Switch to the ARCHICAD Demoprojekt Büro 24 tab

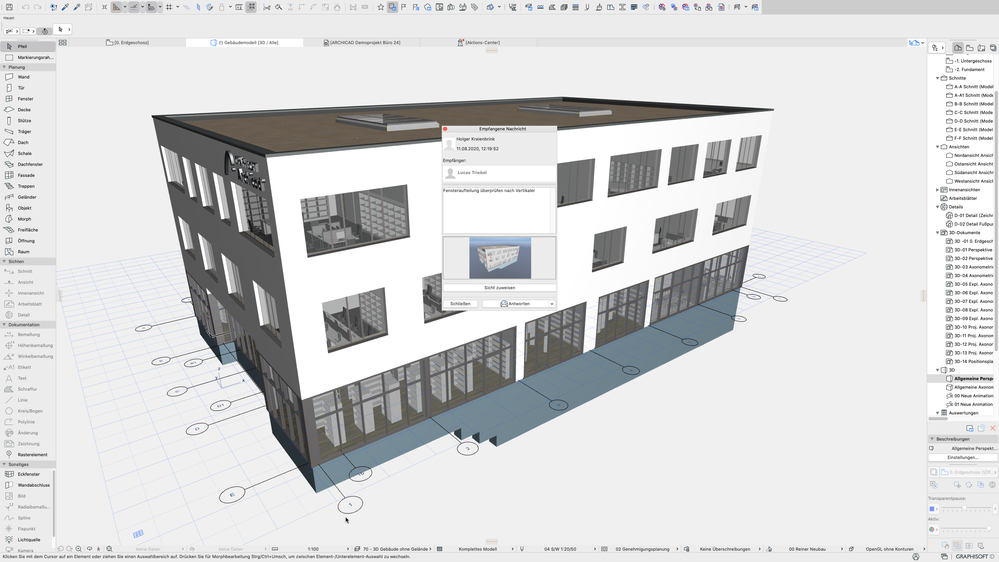click(362, 43)
